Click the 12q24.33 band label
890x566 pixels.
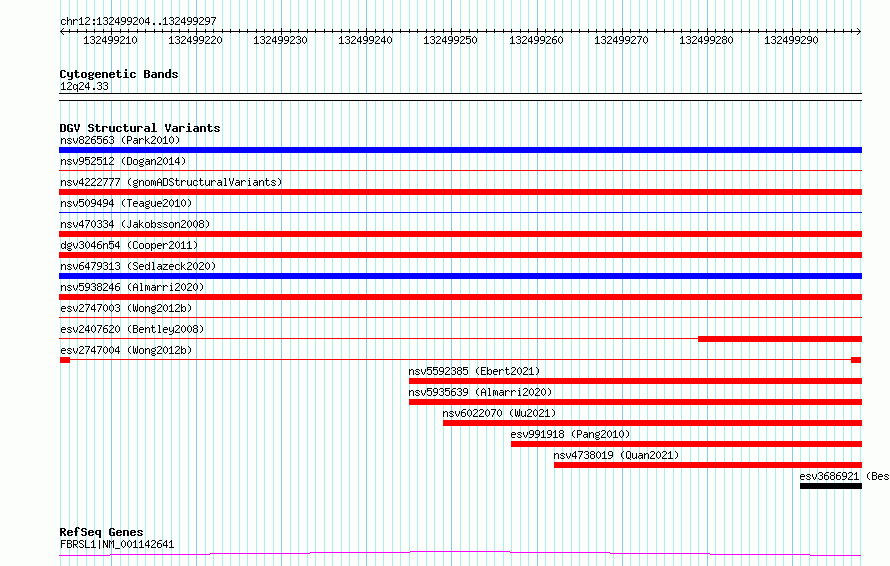pos(84,86)
